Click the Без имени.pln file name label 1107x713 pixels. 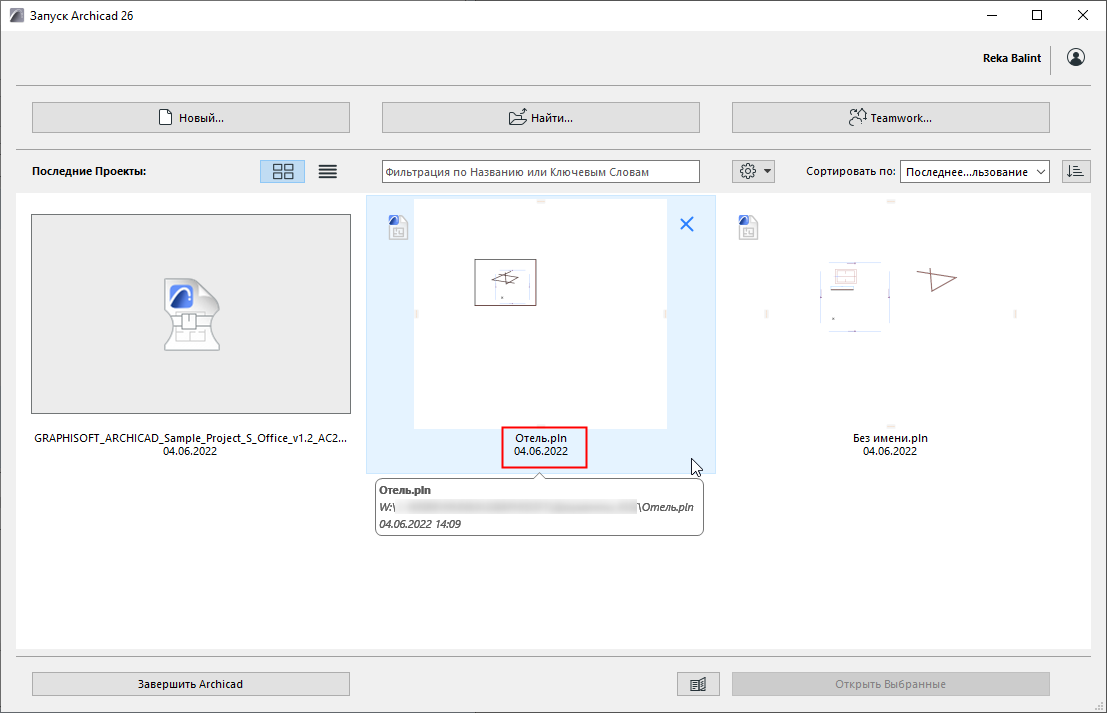point(890,438)
